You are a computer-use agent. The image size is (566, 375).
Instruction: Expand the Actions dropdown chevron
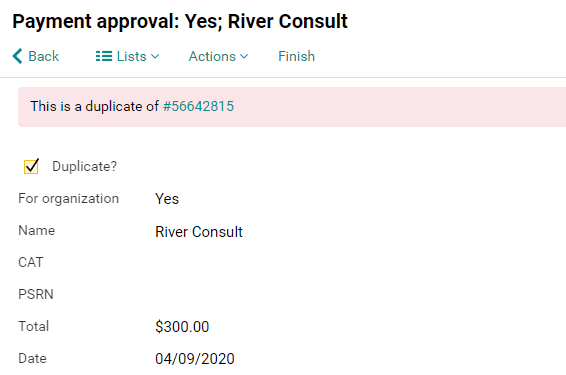(x=244, y=56)
